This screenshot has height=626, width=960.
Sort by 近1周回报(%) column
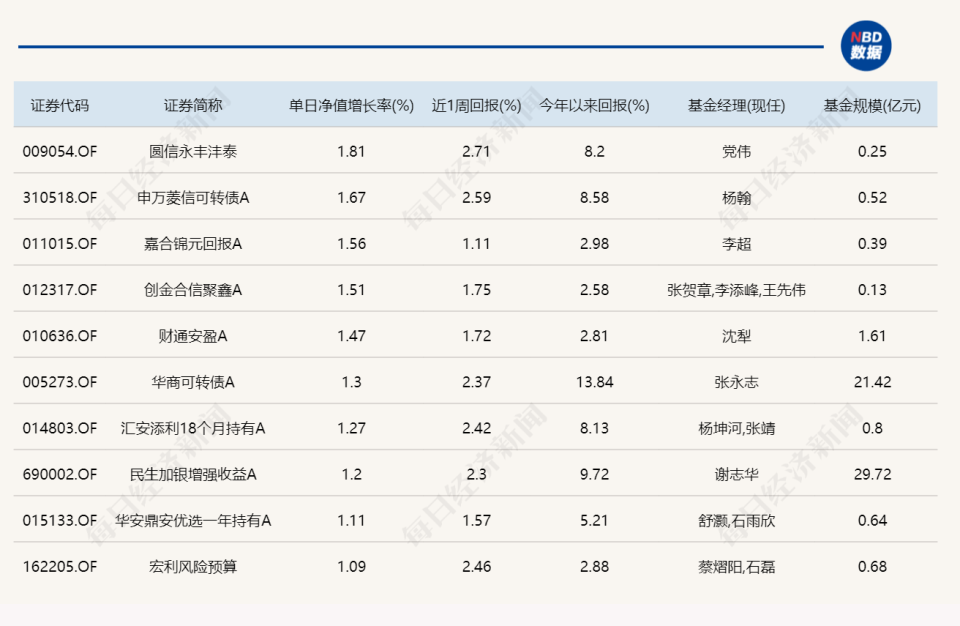[x=474, y=104]
